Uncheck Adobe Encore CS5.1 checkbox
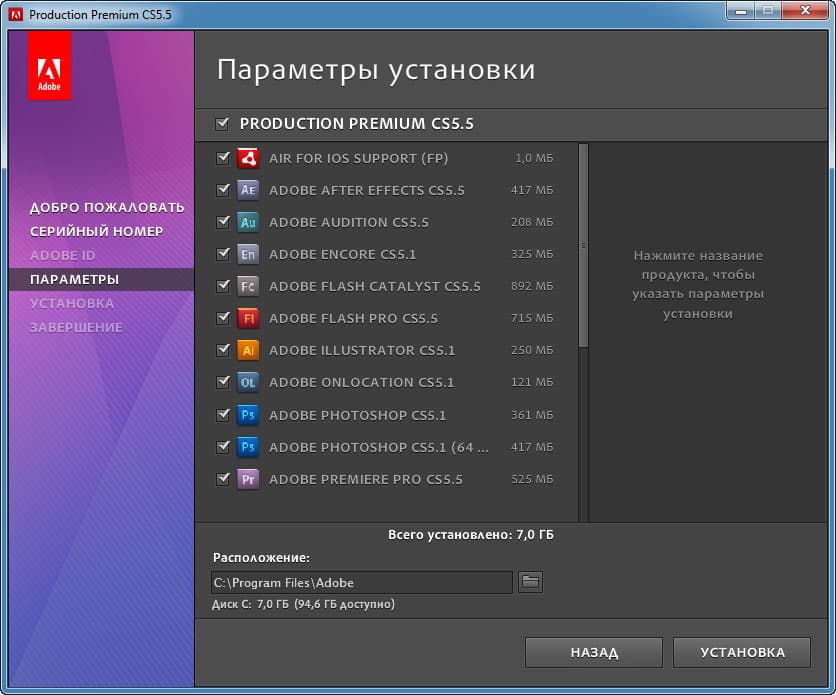This screenshot has height=695, width=836. (x=223, y=254)
